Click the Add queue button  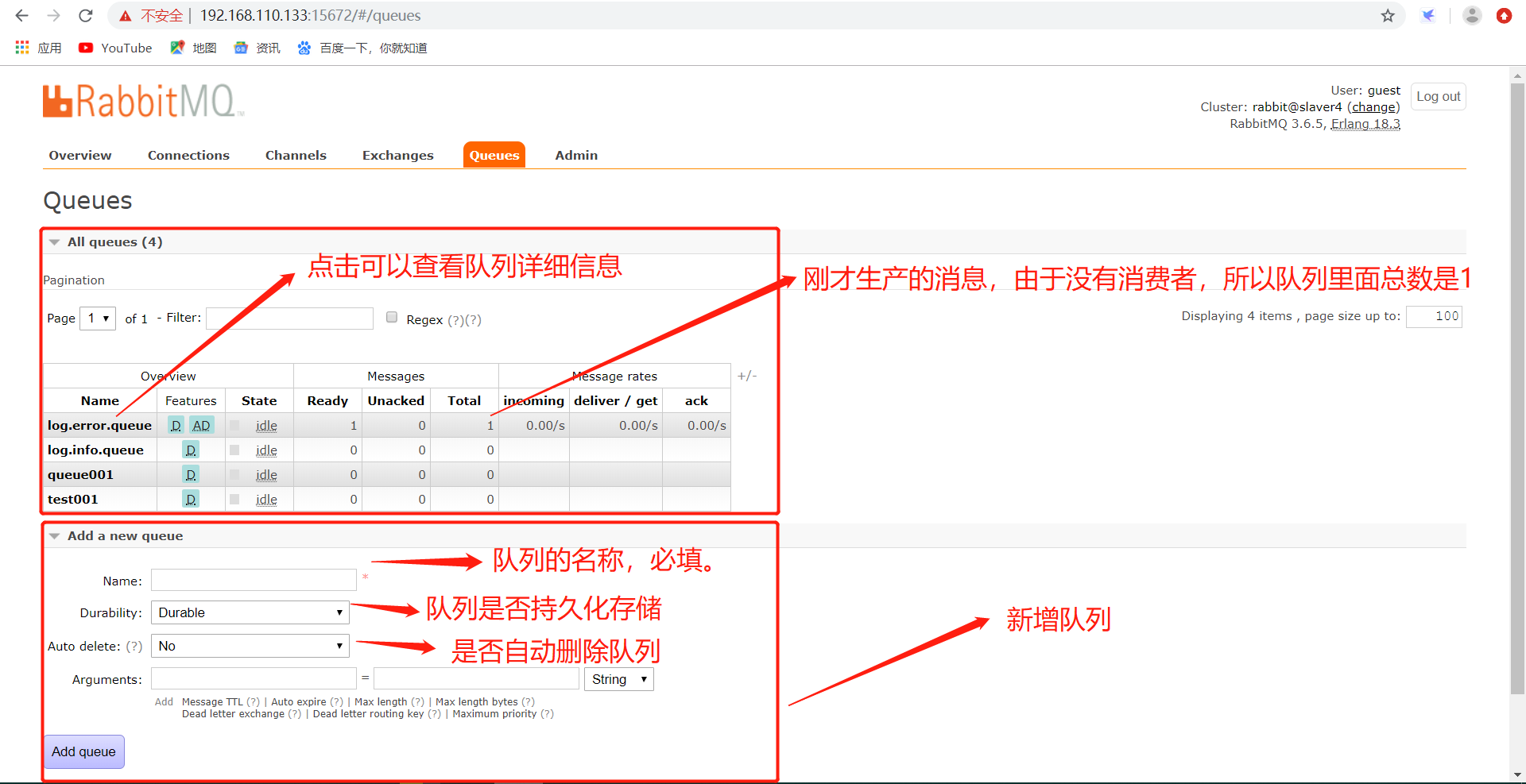coord(83,751)
